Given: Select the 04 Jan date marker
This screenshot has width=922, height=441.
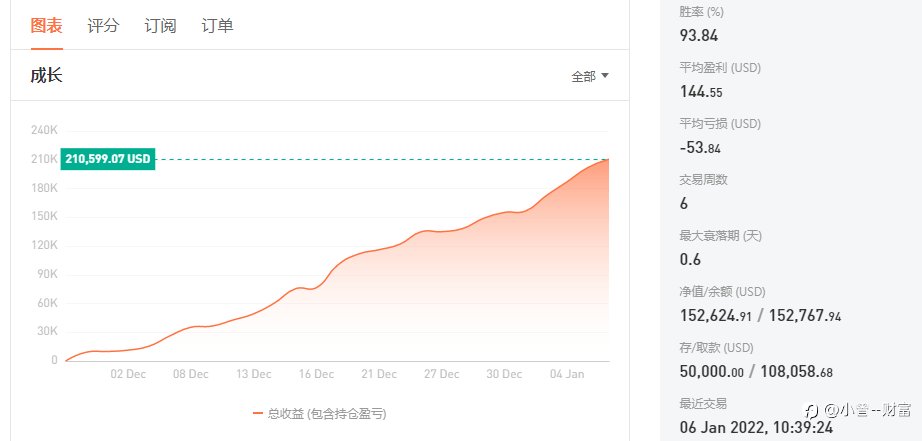Looking at the screenshot, I should tap(567, 374).
